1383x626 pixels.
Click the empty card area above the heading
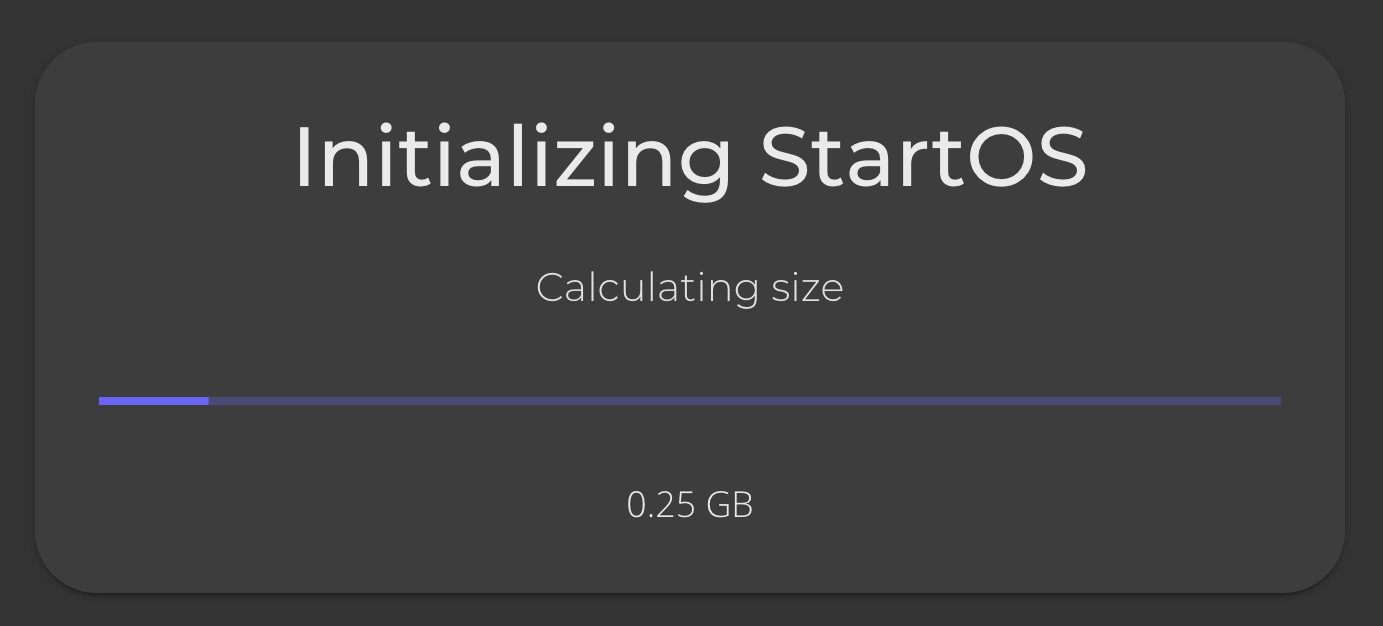[690, 75]
